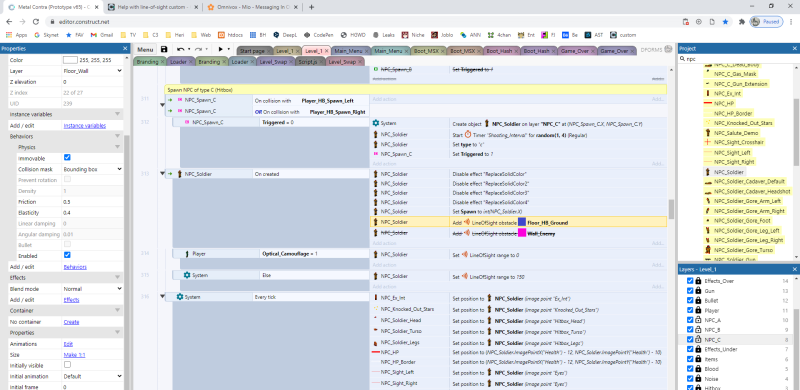The width and height of the screenshot is (800, 390).
Task: Collapse the Behaviors section
Action: pyautogui.click(x=117, y=136)
